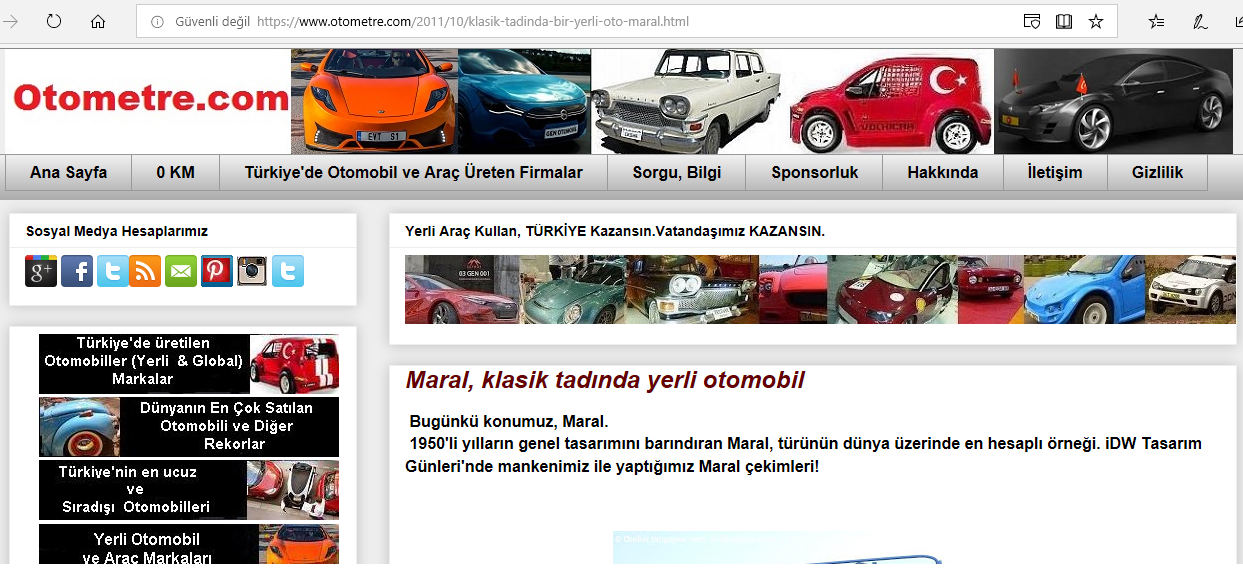
Task: Open Yerli Otomobil ve Araç Markaları banner
Action: pyautogui.click(x=189, y=544)
